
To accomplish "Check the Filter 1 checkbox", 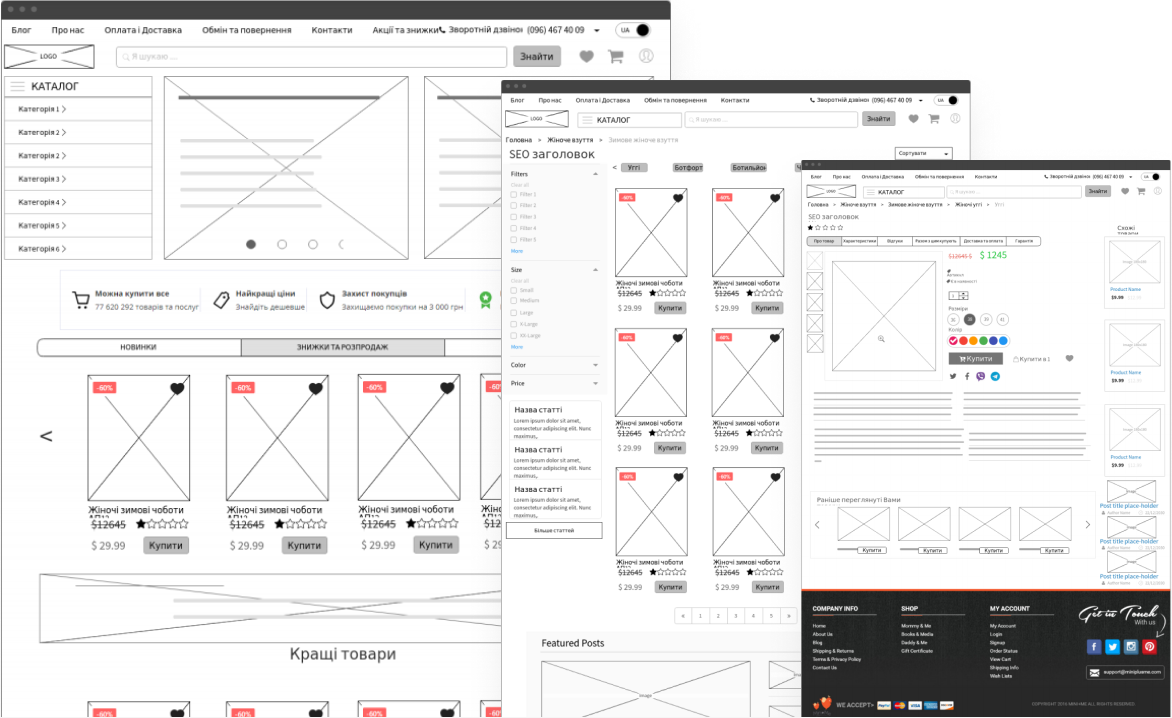I will [514, 194].
